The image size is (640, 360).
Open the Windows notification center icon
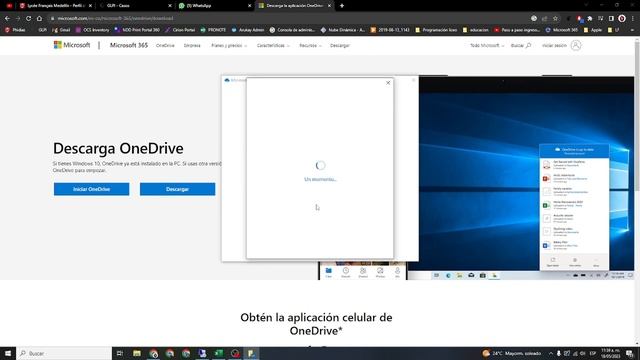(x=630, y=353)
